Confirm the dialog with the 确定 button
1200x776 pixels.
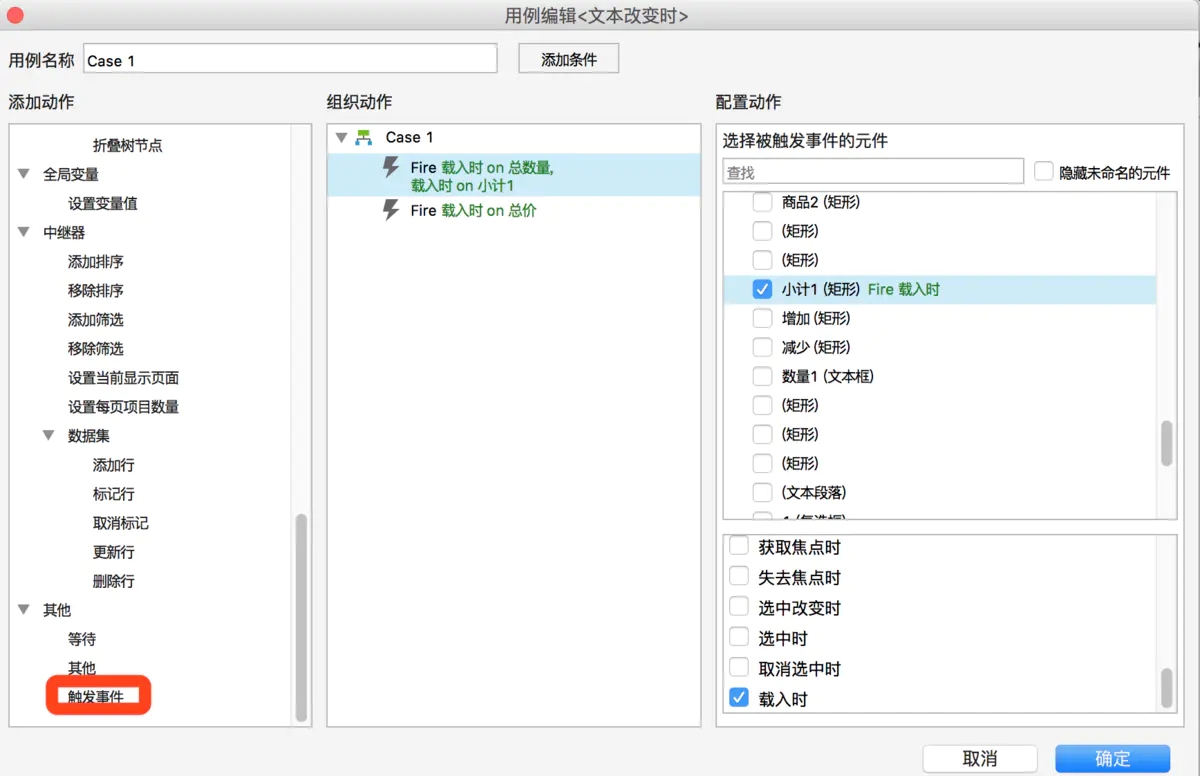[x=1111, y=758]
